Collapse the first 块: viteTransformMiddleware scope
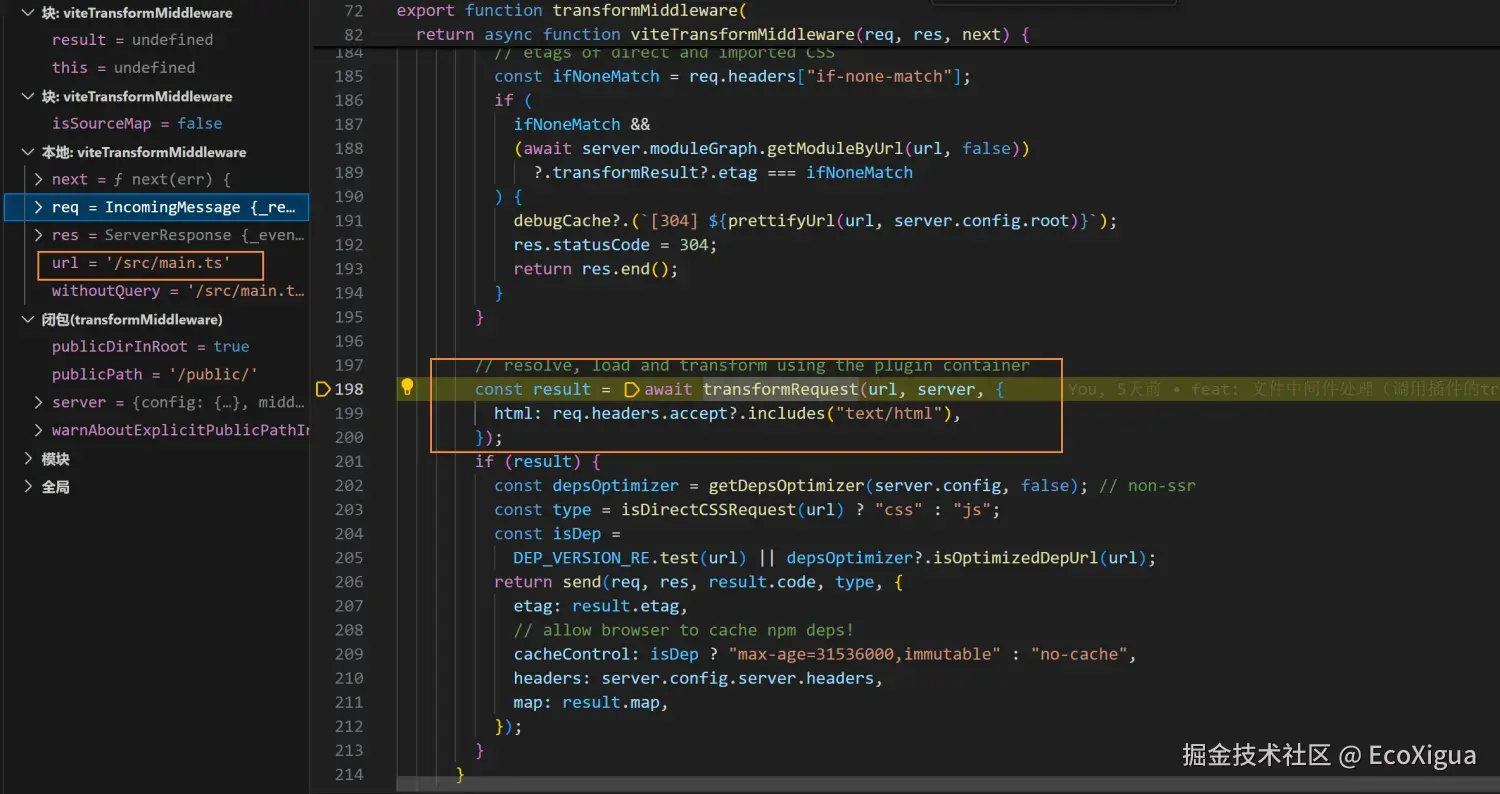The height and width of the screenshot is (794, 1500). coord(29,13)
